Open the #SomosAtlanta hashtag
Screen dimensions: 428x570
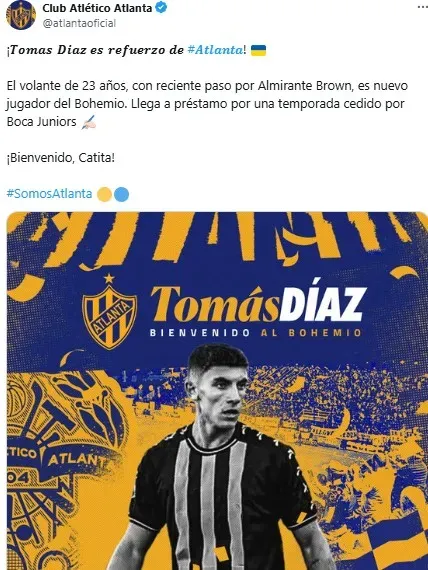click(x=49, y=194)
